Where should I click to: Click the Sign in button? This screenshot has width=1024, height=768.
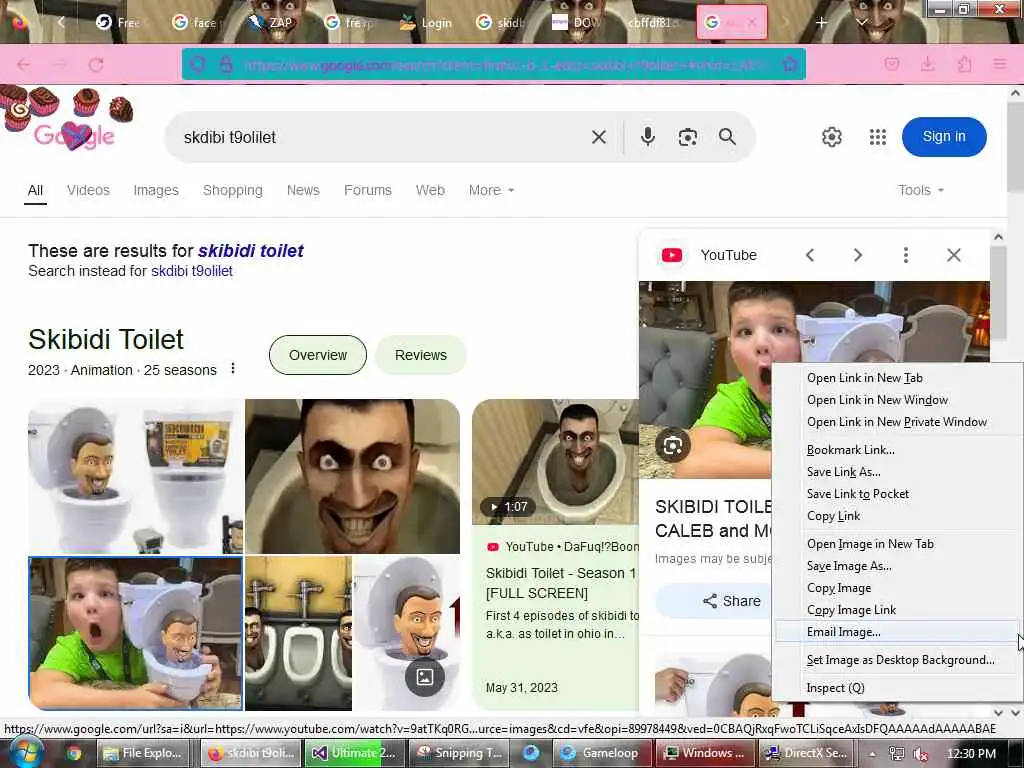(x=944, y=137)
